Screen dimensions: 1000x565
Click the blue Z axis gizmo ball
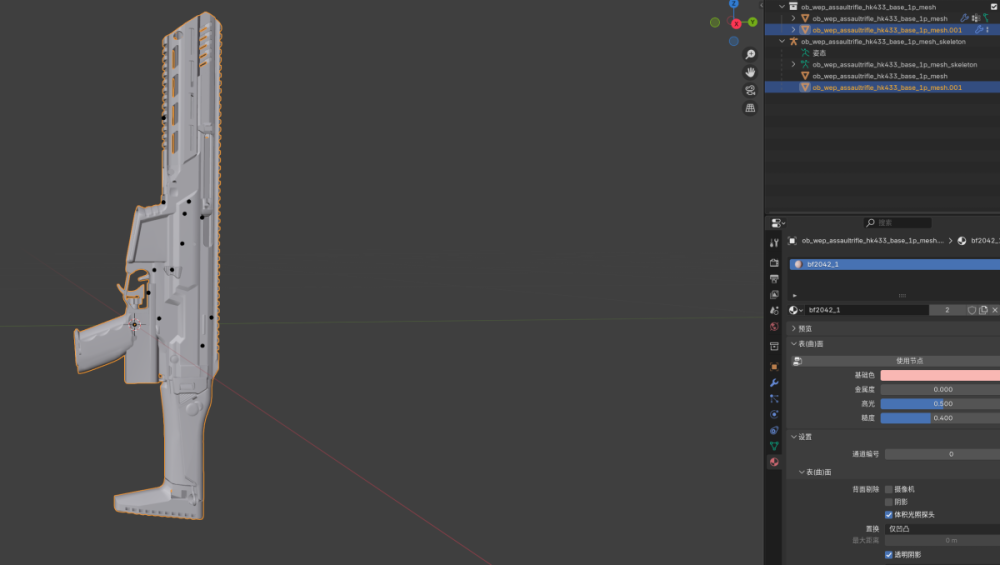(x=733, y=4)
